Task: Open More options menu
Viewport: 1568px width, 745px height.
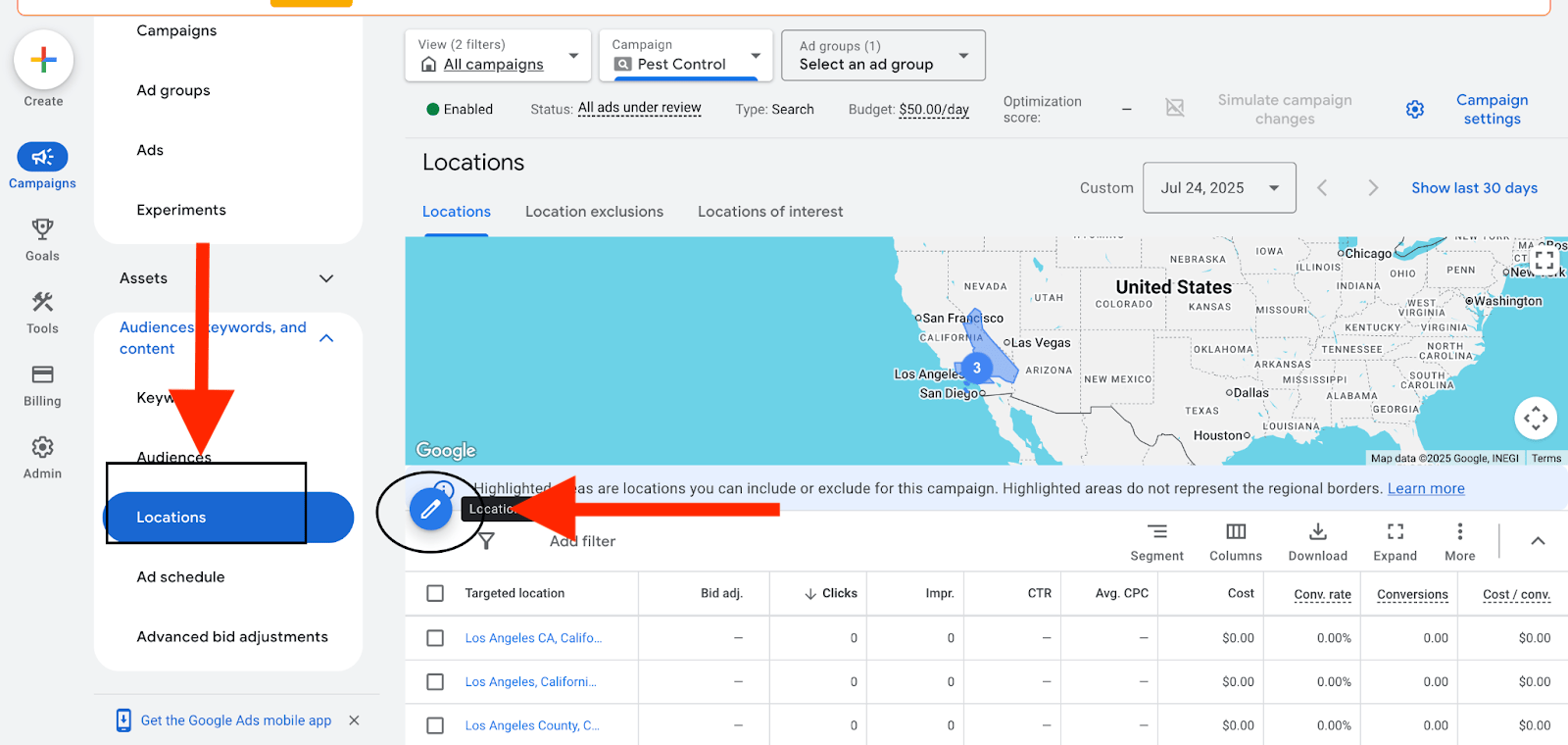Action: (1460, 542)
